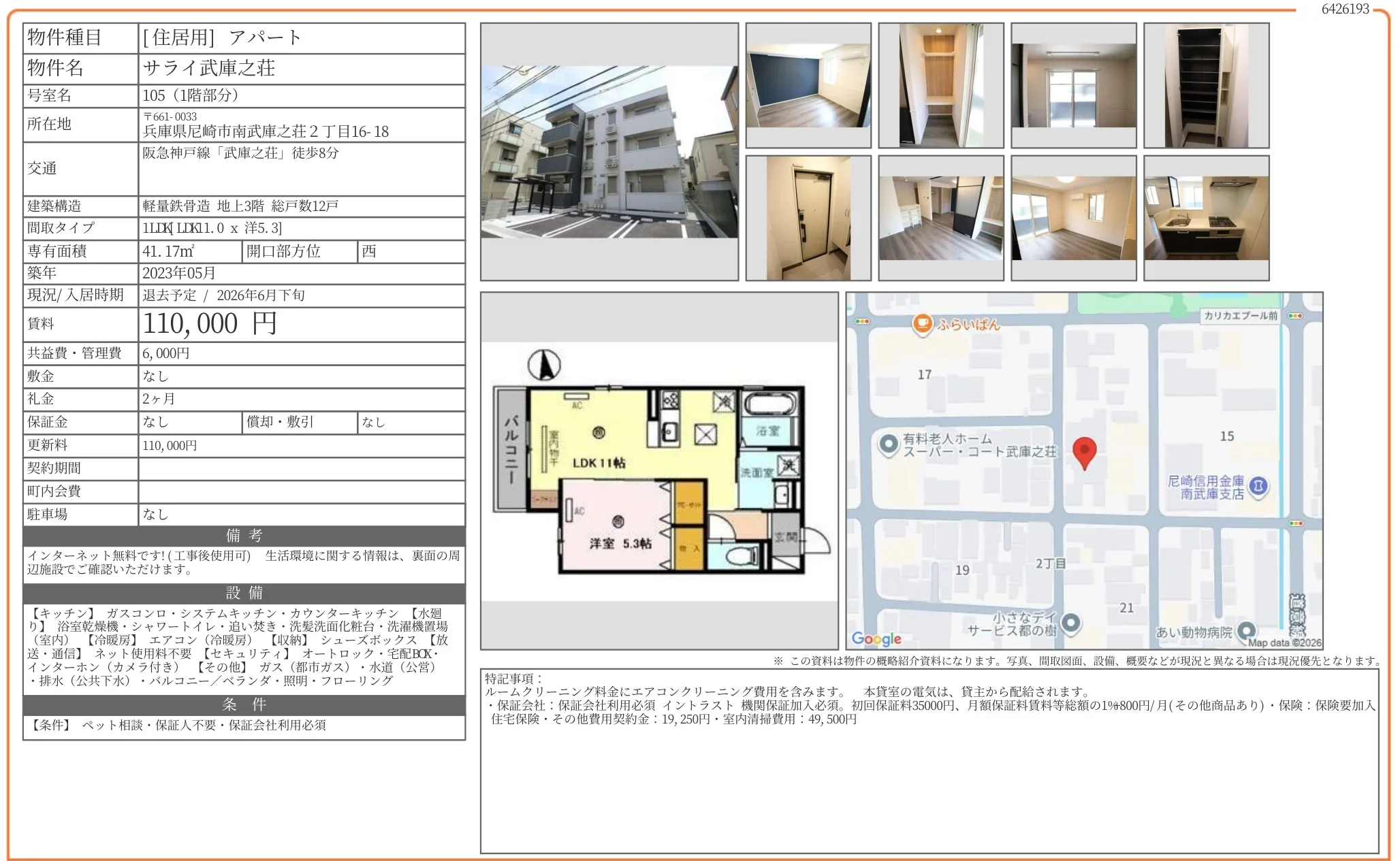Open the navy accent wall room photo
The height and width of the screenshot is (861, 1400).
pos(808,86)
